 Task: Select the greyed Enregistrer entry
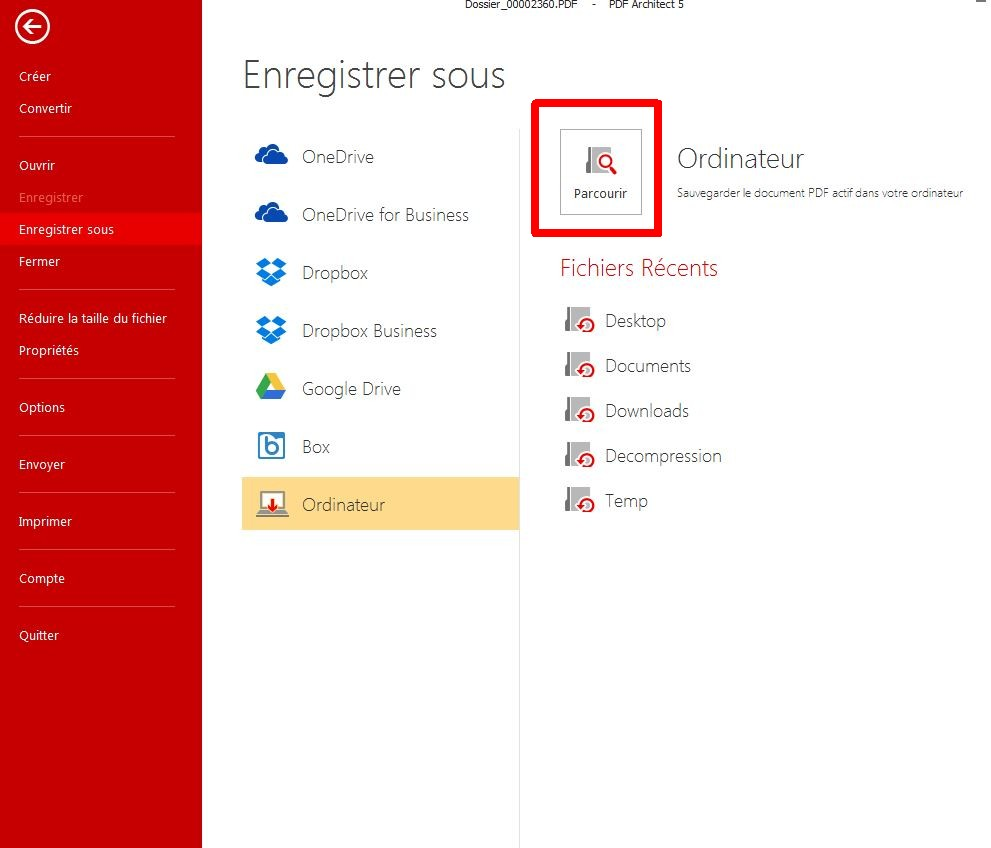pos(51,197)
